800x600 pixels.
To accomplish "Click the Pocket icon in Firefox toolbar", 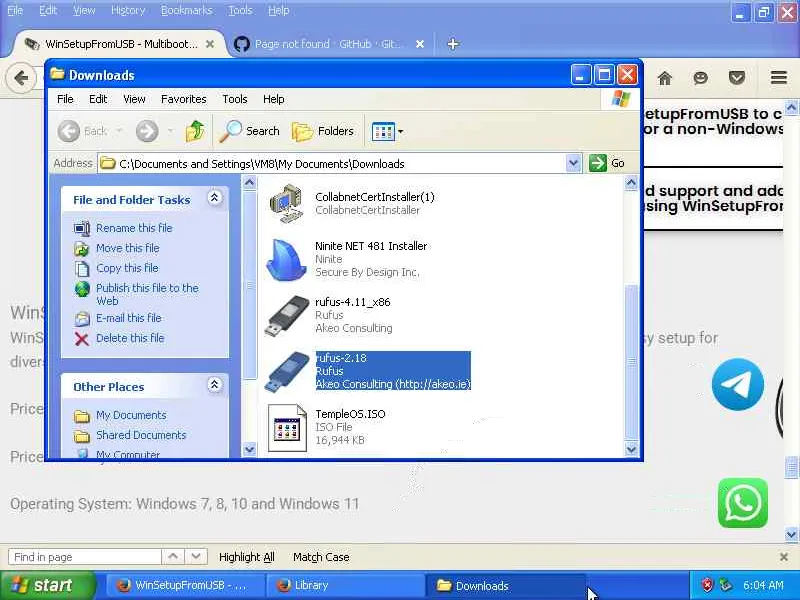I will pos(737,78).
